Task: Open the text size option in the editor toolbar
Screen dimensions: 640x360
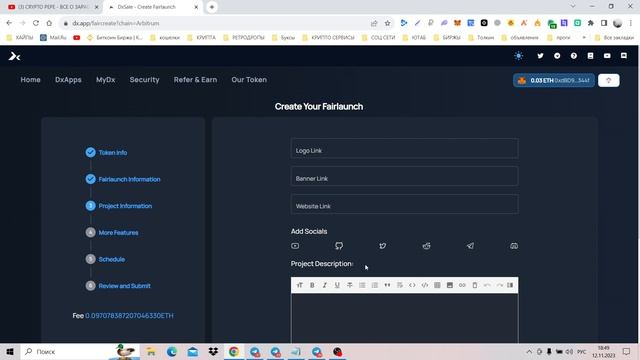Action: 300,285
